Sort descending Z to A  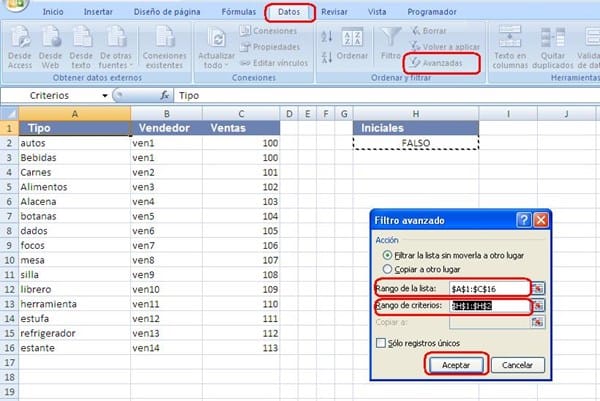click(x=327, y=57)
